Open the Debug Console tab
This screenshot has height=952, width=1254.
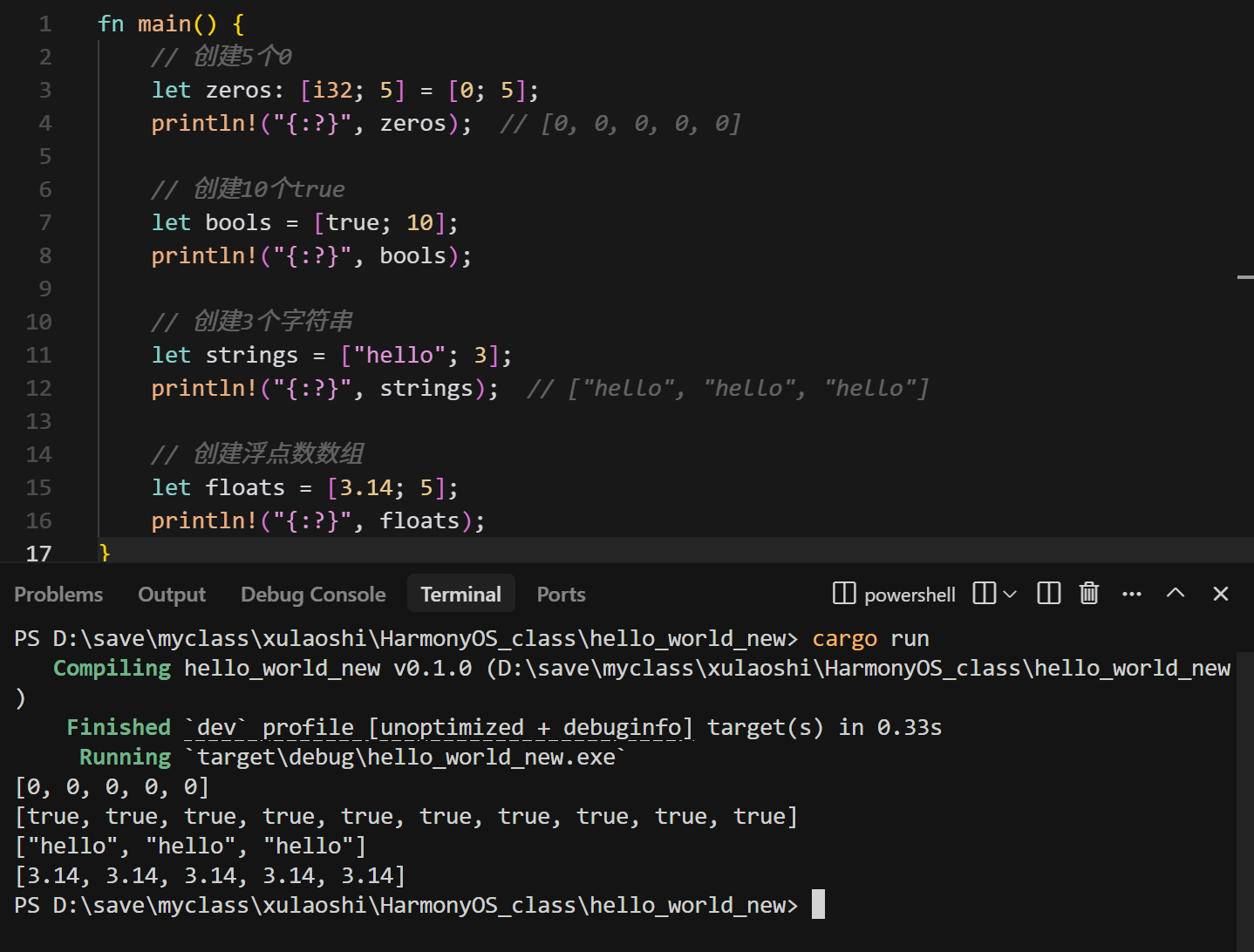click(x=313, y=595)
